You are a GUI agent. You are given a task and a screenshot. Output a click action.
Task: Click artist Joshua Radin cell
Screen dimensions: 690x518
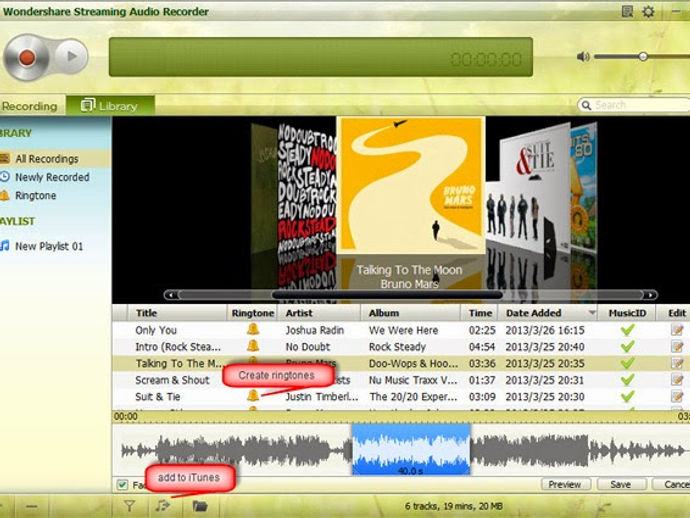point(315,330)
